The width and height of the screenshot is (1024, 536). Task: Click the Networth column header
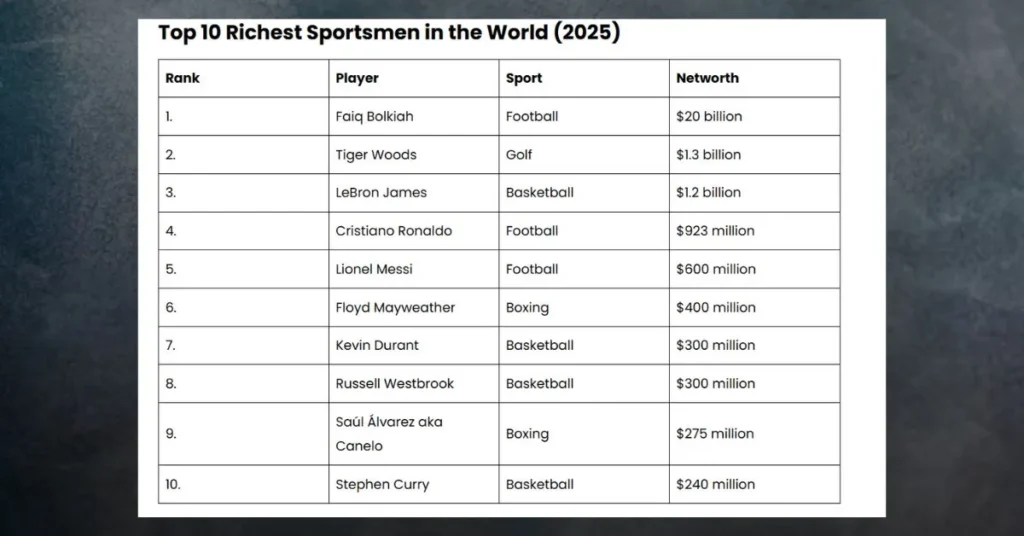(707, 78)
